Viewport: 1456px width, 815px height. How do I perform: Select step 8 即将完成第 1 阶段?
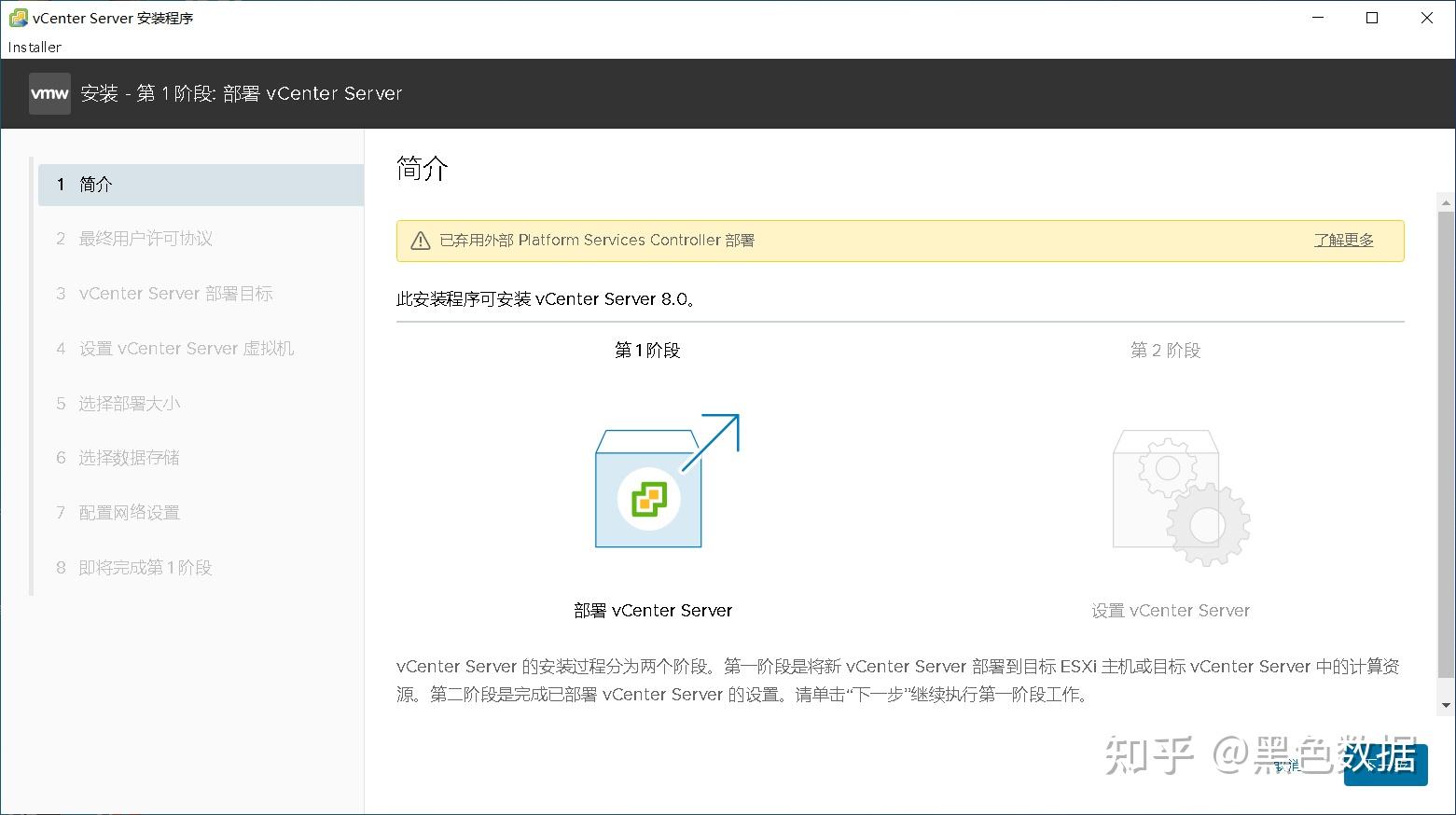(x=145, y=567)
